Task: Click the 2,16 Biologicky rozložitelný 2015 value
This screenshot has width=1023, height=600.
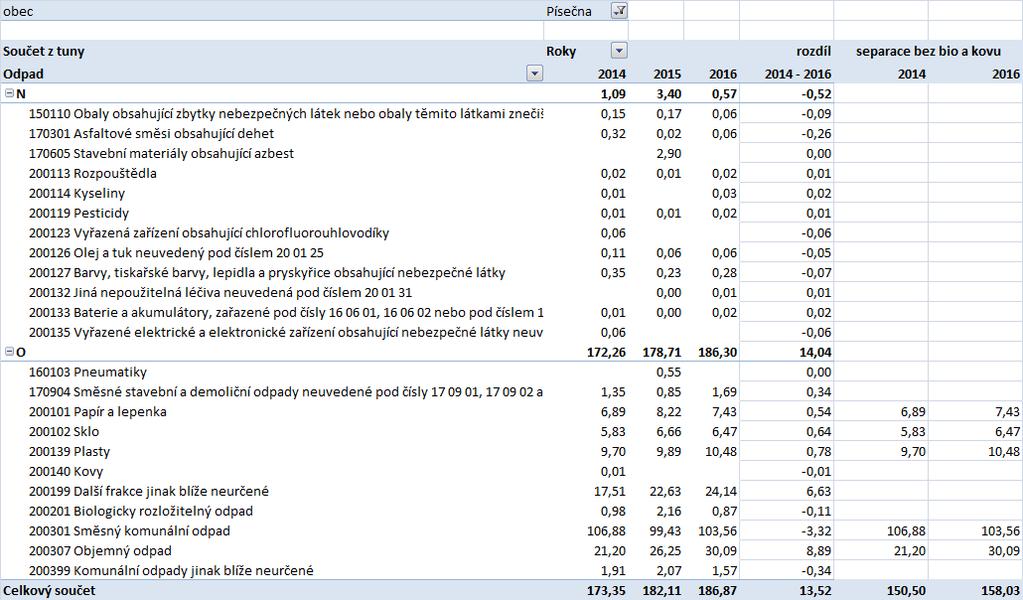Action: click(668, 511)
